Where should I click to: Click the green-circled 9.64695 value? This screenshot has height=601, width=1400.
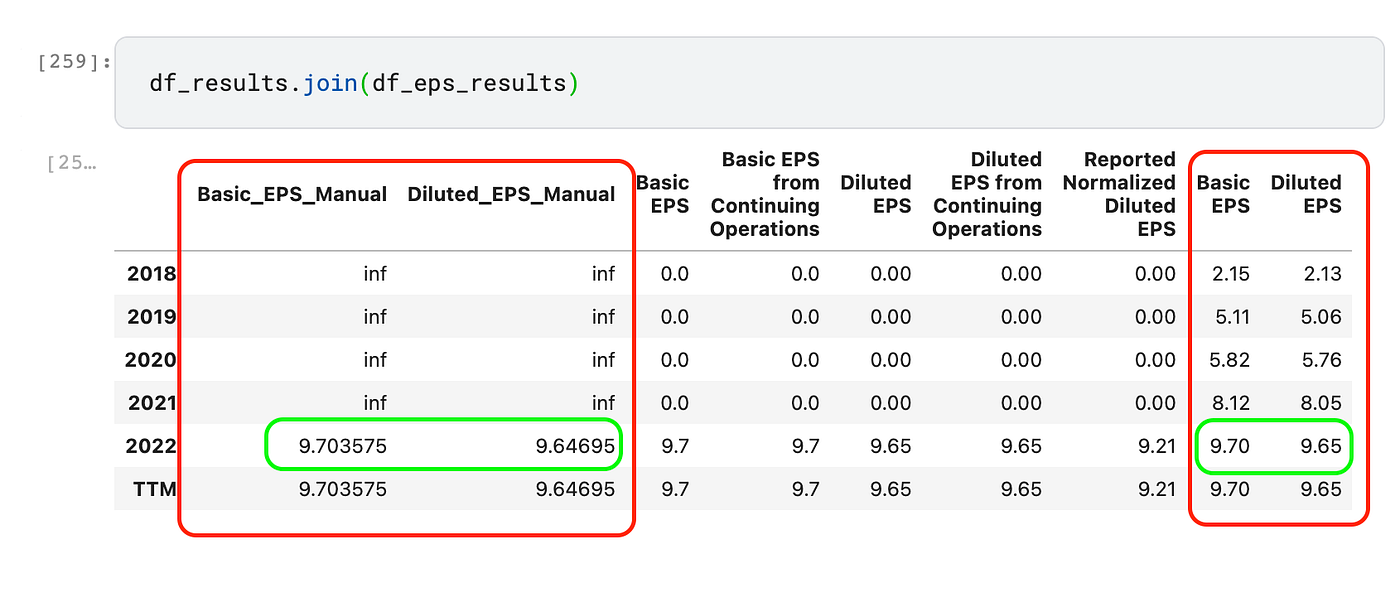click(576, 446)
